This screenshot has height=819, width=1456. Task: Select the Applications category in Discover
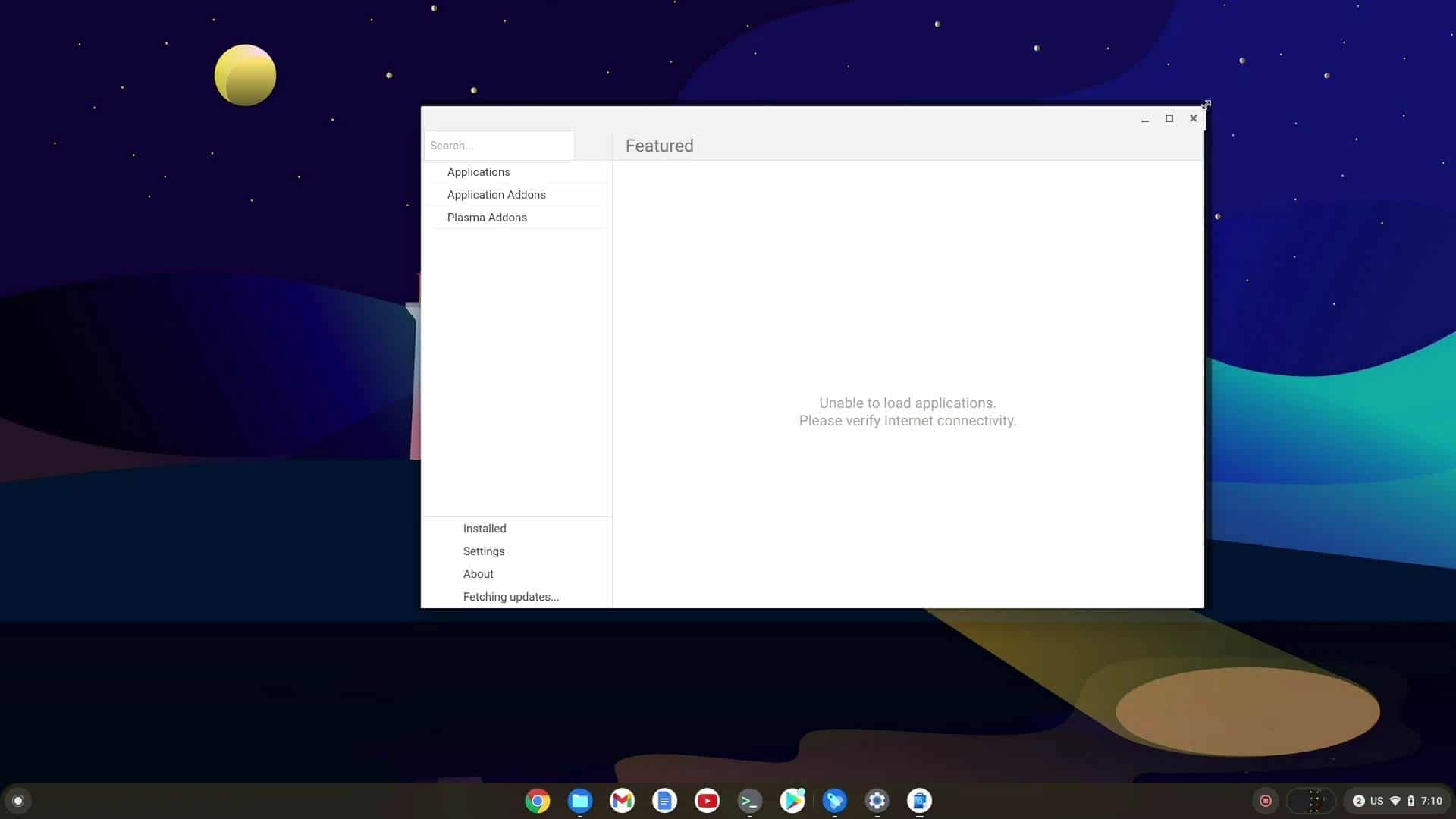pyautogui.click(x=479, y=172)
